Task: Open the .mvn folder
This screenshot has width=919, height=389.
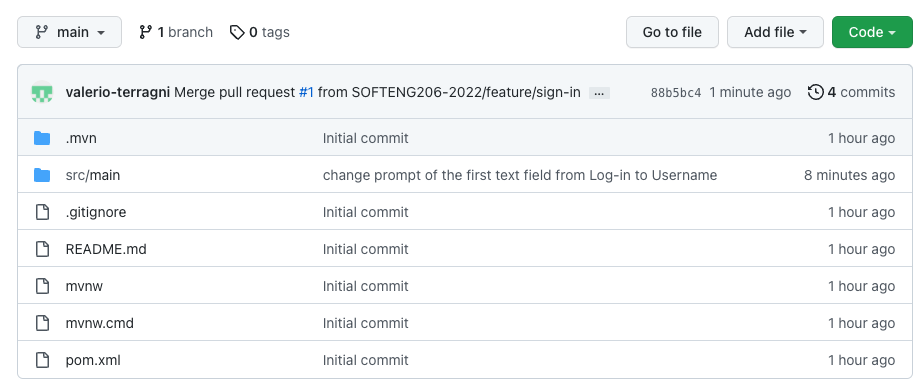Action: click(81, 138)
